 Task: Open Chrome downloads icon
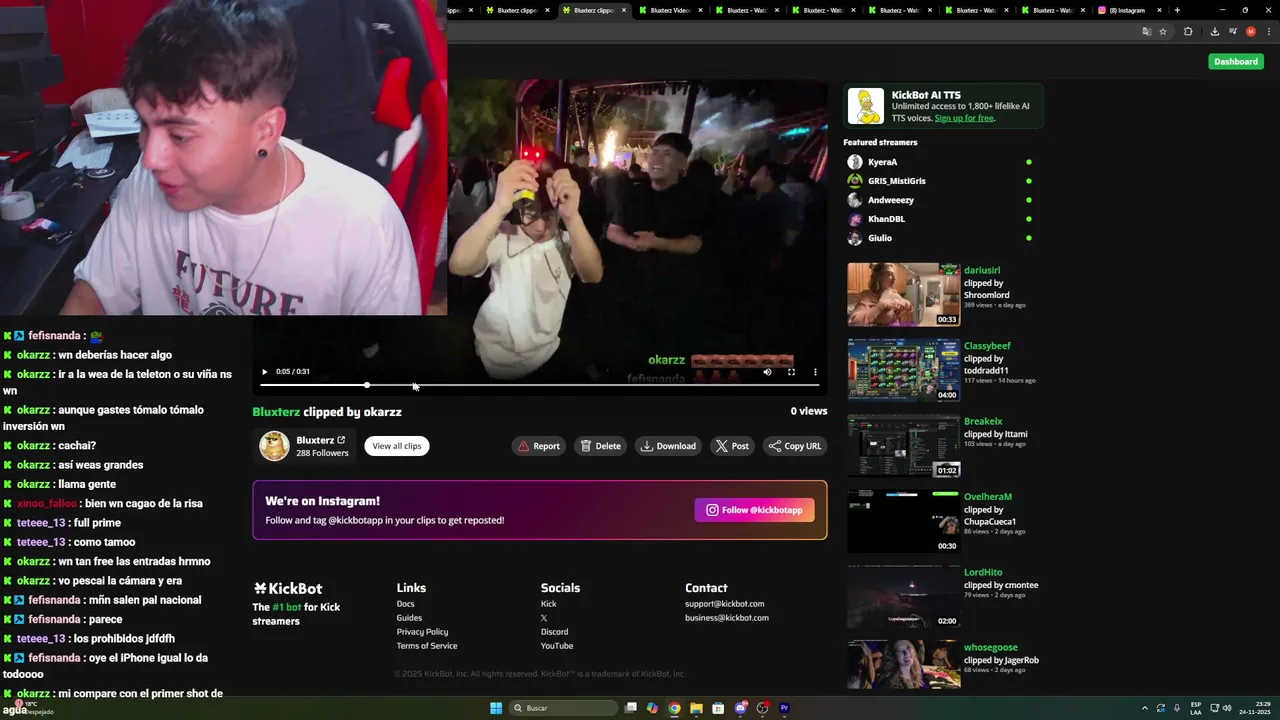click(x=1214, y=32)
